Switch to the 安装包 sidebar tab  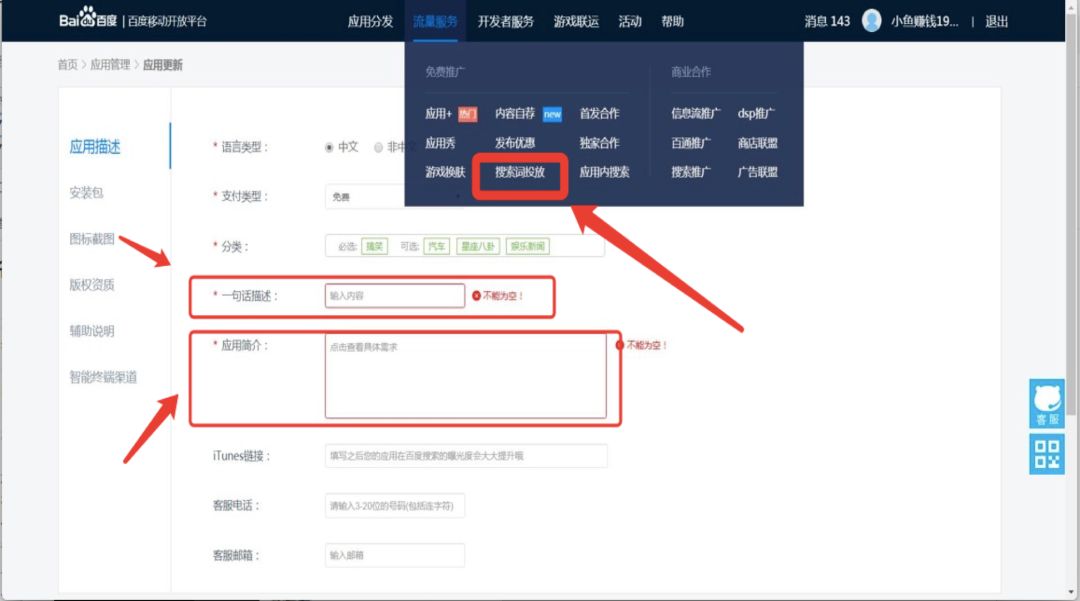click(x=86, y=193)
